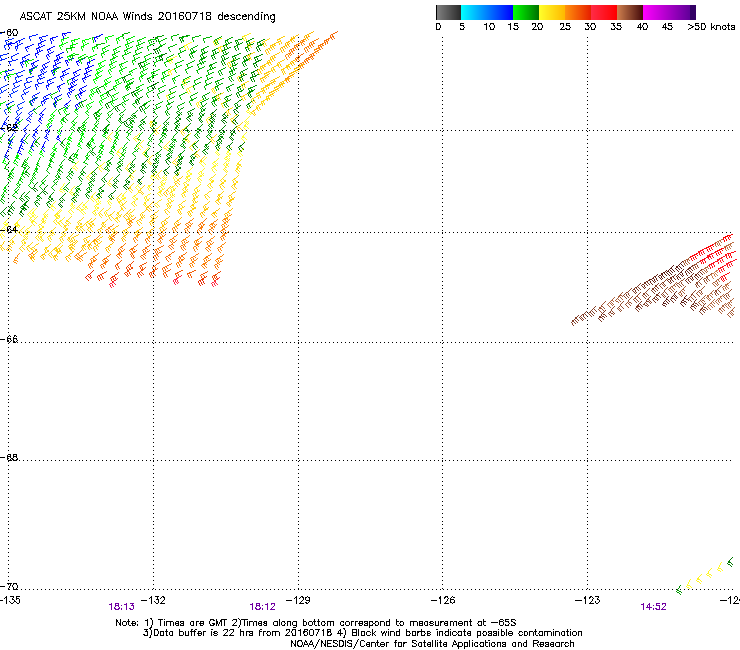Click the -135 longitude axis label
Image resolution: width=740 pixels, height=650 pixels.
10,600
